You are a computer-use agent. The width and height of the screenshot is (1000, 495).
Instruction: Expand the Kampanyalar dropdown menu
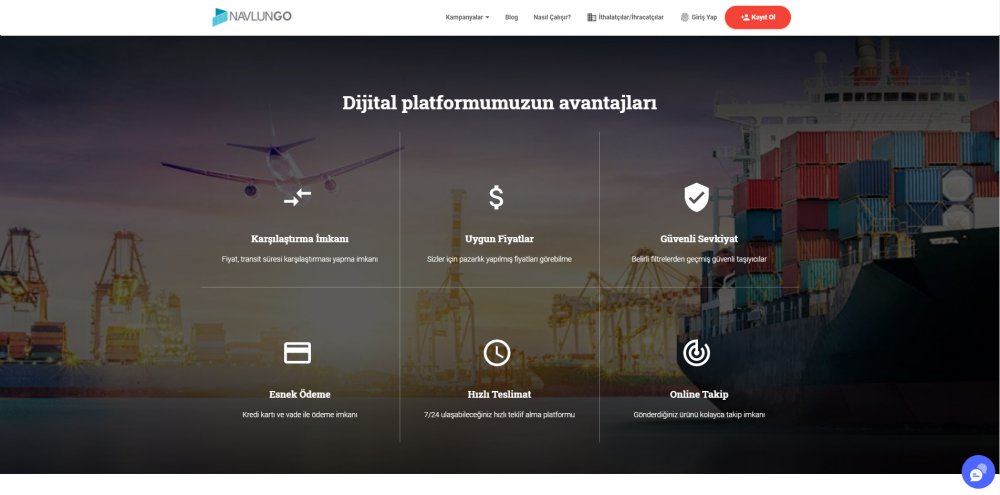pyautogui.click(x=467, y=17)
